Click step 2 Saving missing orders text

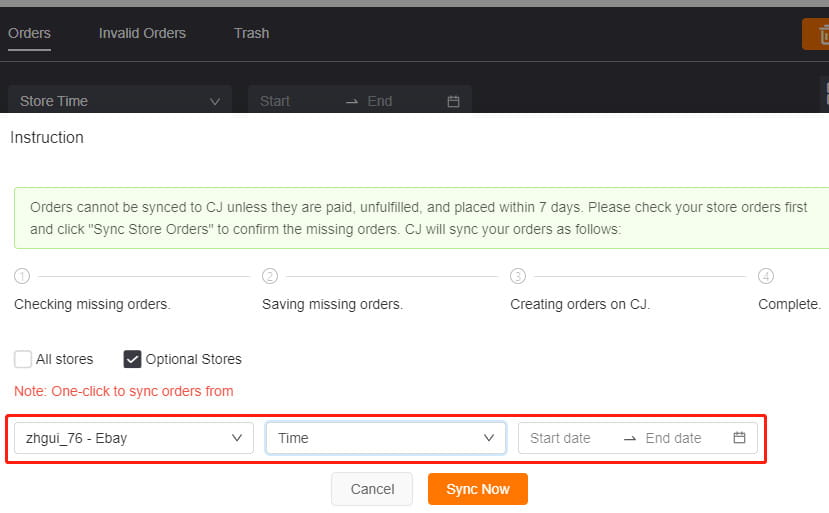(x=333, y=305)
